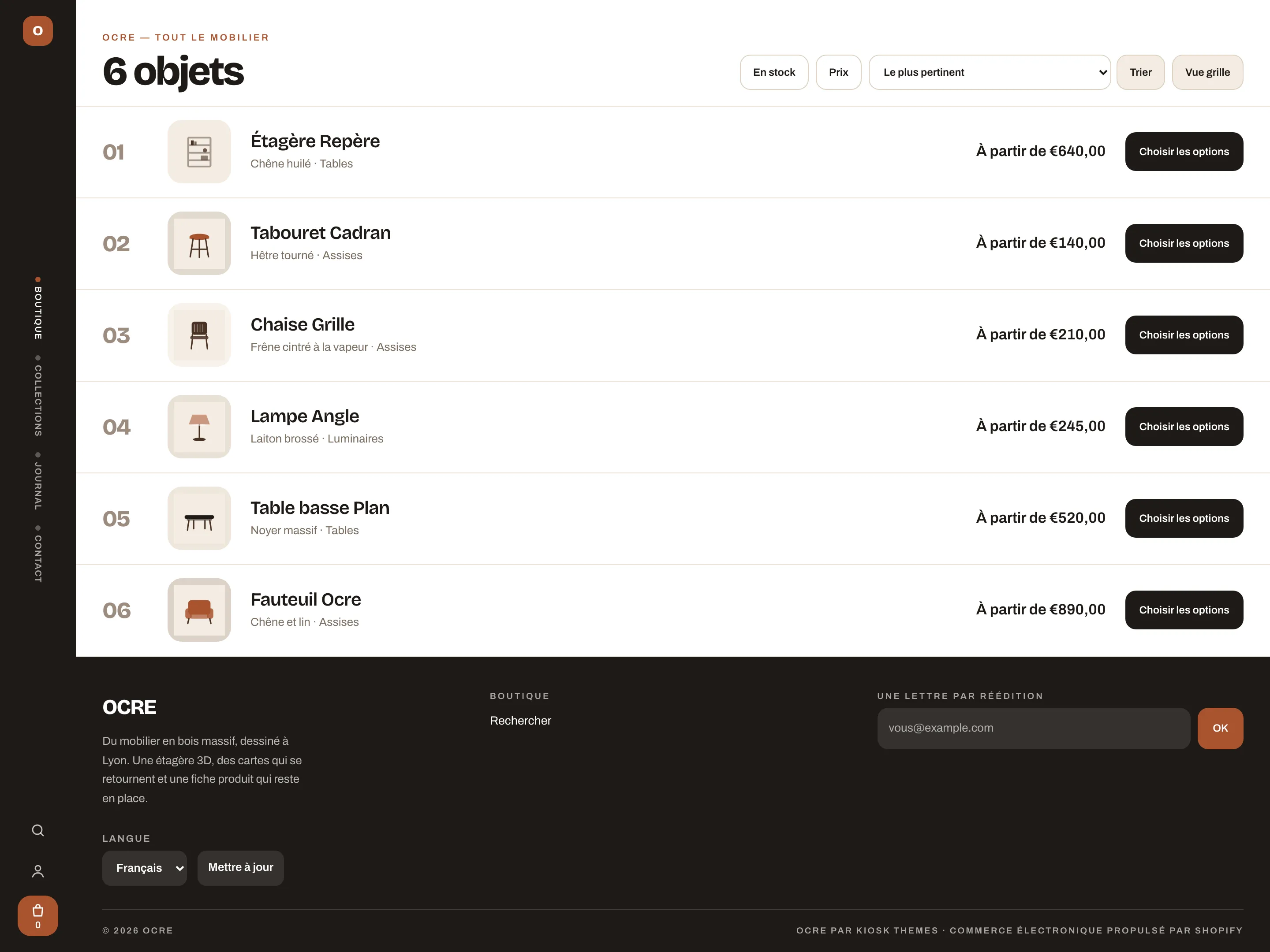Image resolution: width=1270 pixels, height=952 pixels.
Task: Expand the Le plus pertinent sort dropdown
Action: (x=990, y=72)
